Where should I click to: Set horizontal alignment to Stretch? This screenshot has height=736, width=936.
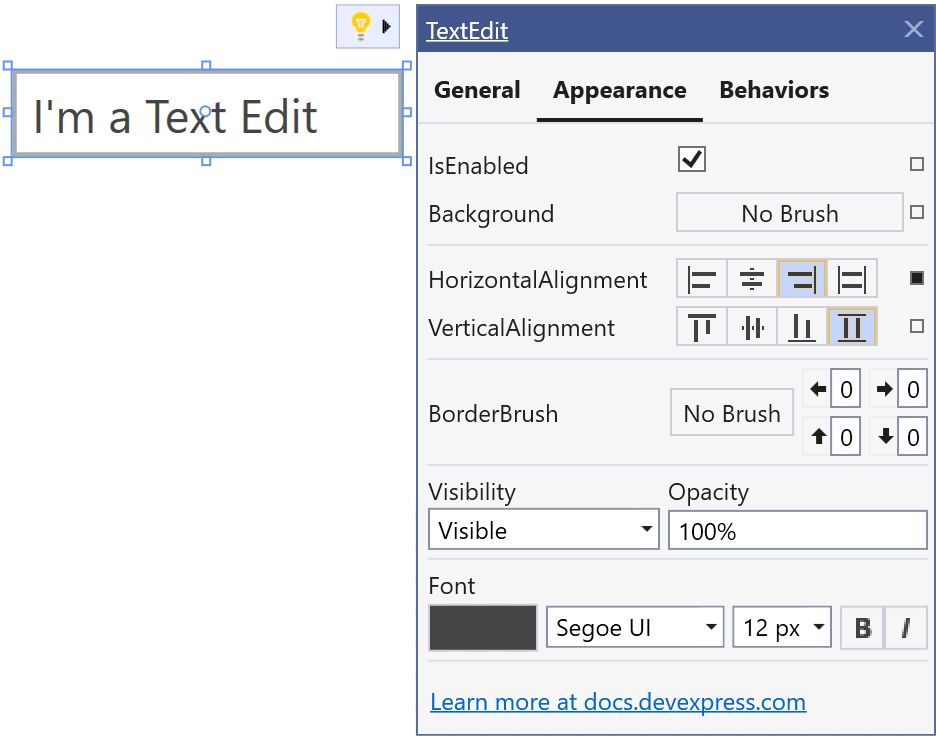tap(852, 279)
